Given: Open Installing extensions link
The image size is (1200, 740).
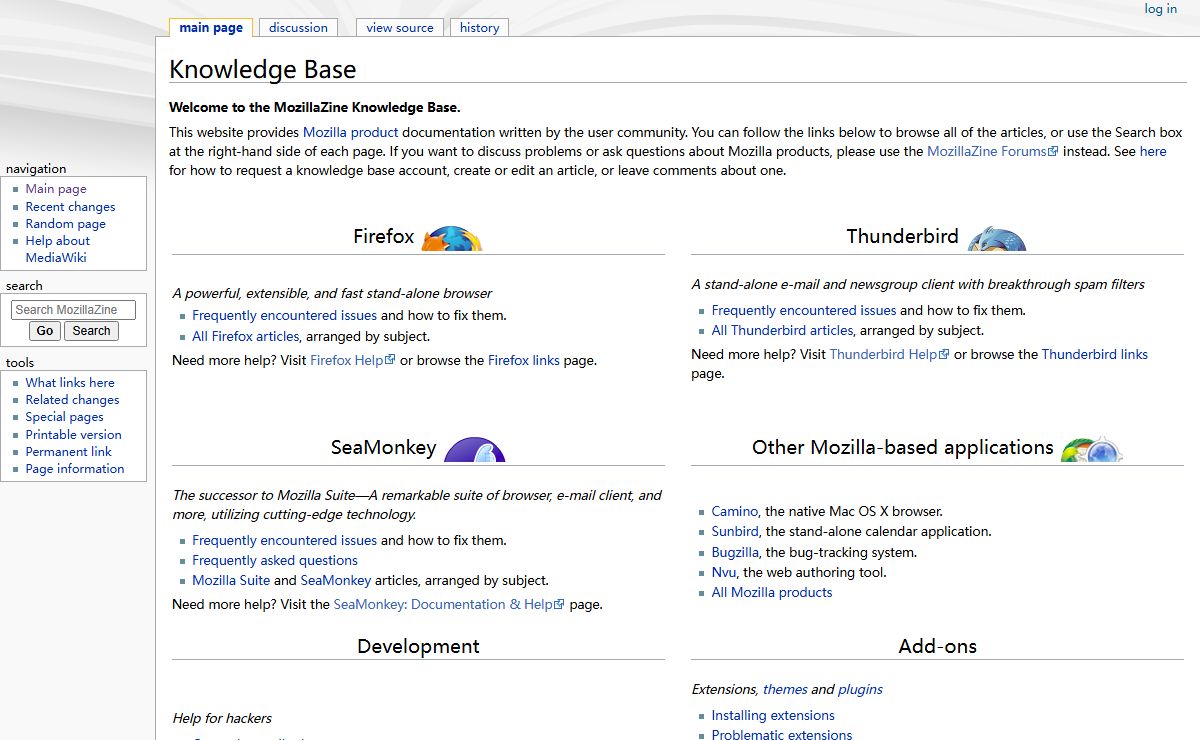Looking at the screenshot, I should point(773,716).
